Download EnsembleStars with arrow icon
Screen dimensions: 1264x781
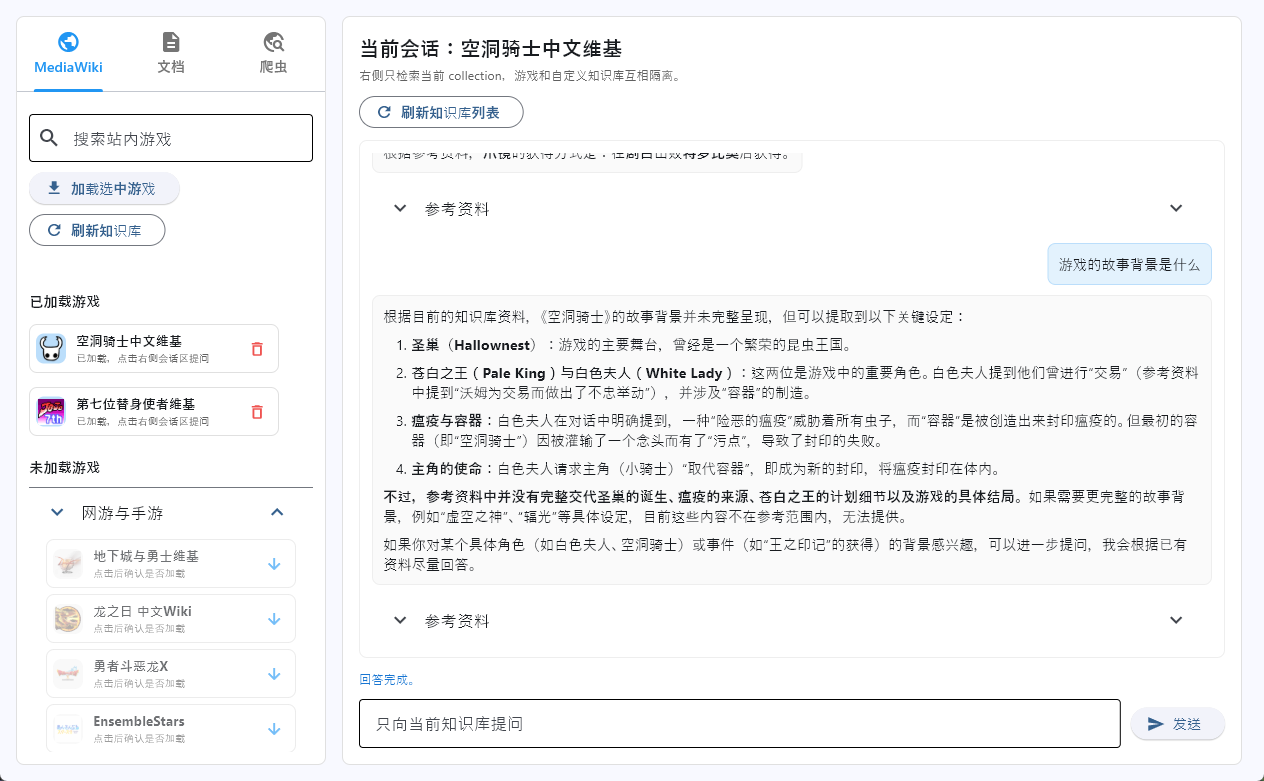[x=274, y=729]
